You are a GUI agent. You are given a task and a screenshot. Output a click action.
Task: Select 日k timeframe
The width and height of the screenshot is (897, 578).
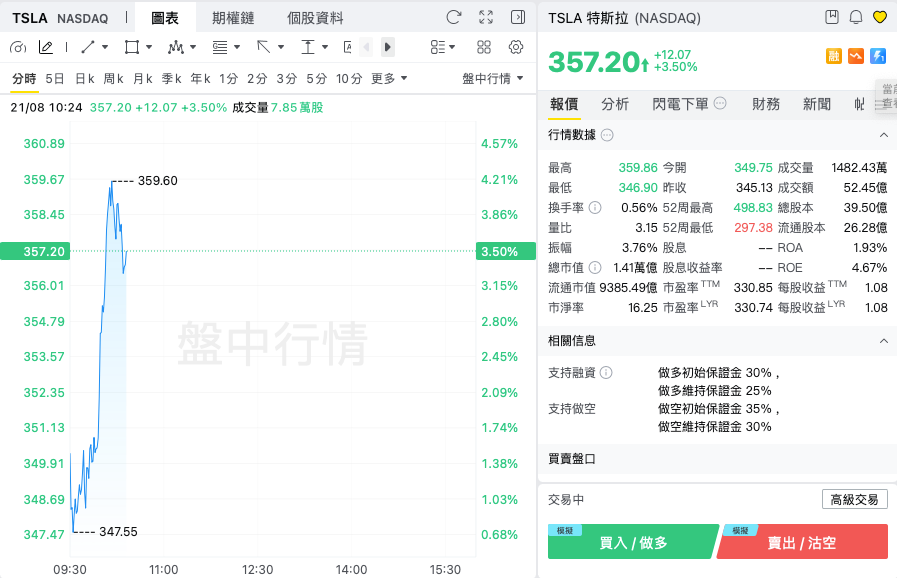tap(85, 78)
